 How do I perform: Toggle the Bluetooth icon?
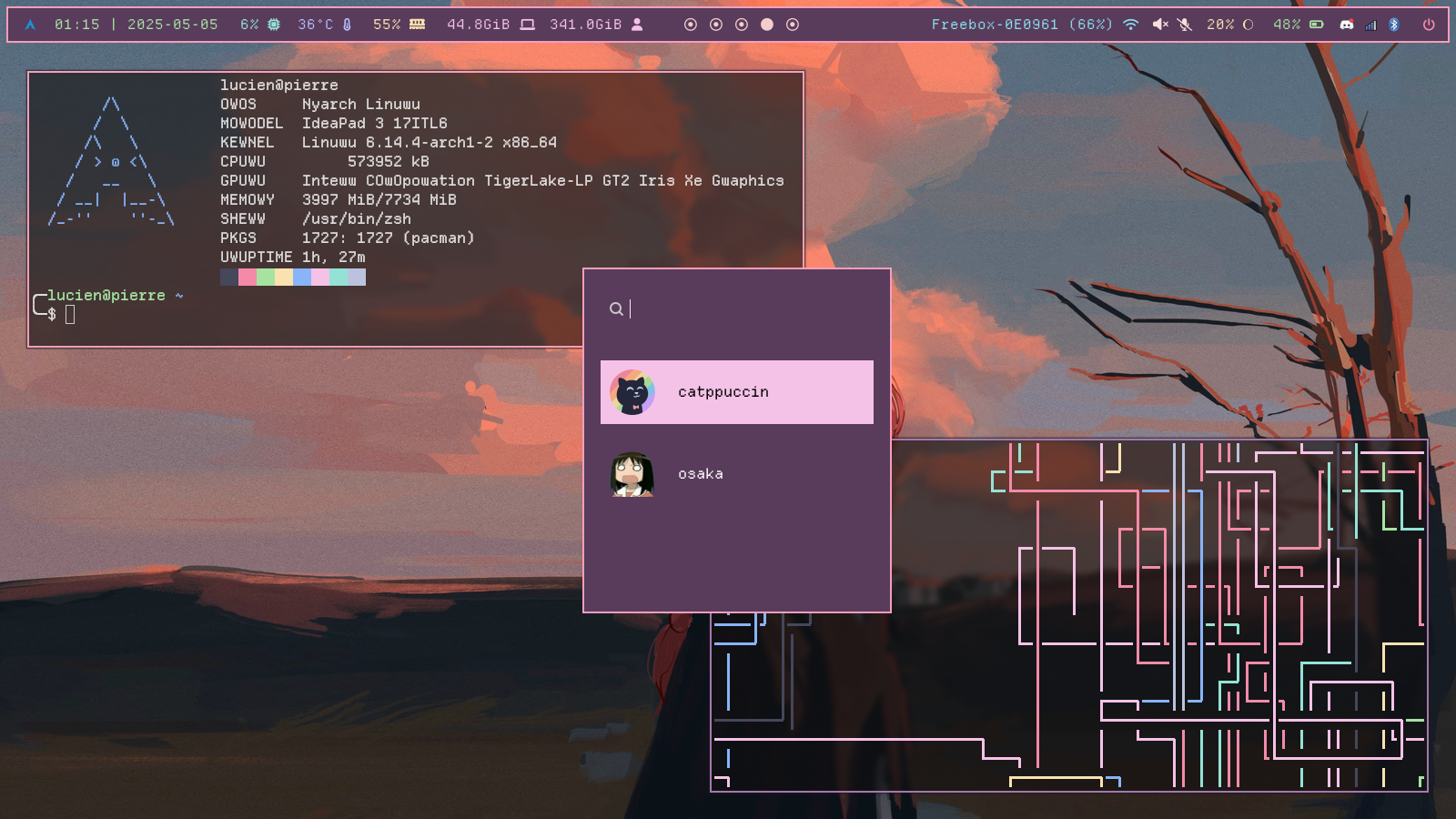[x=1394, y=25]
